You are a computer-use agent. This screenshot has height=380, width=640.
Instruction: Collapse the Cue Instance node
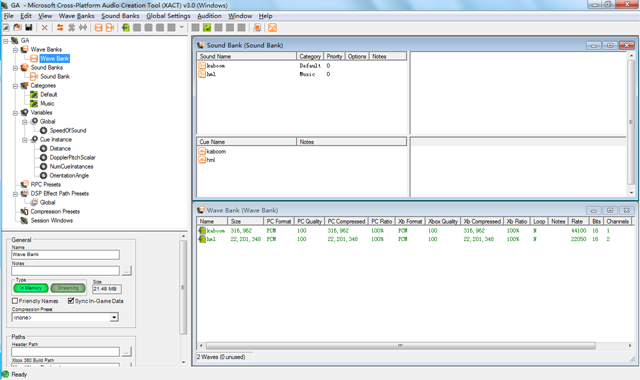pyautogui.click(x=24, y=140)
